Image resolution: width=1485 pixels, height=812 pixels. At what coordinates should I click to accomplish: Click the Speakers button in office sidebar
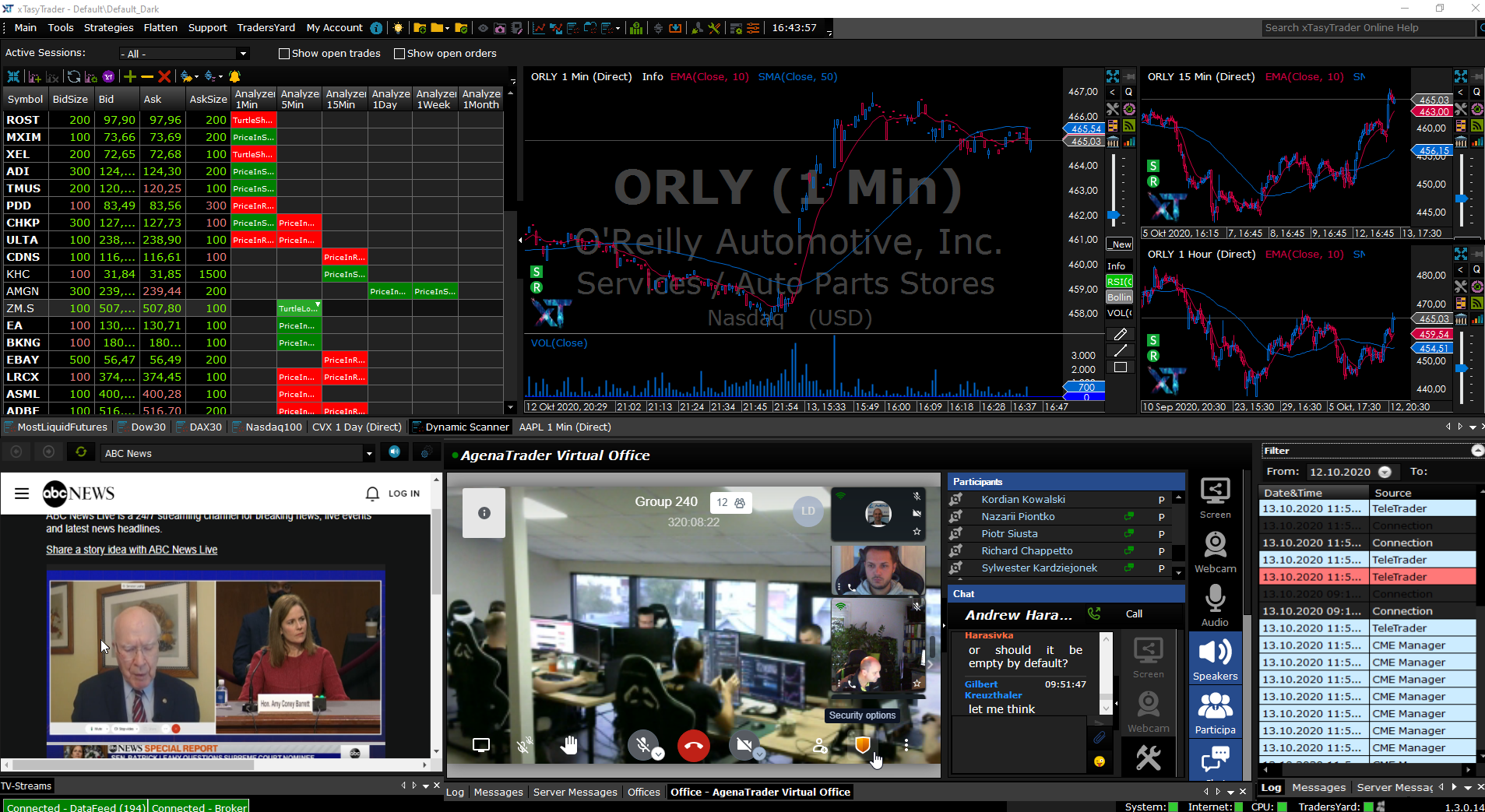pos(1215,659)
